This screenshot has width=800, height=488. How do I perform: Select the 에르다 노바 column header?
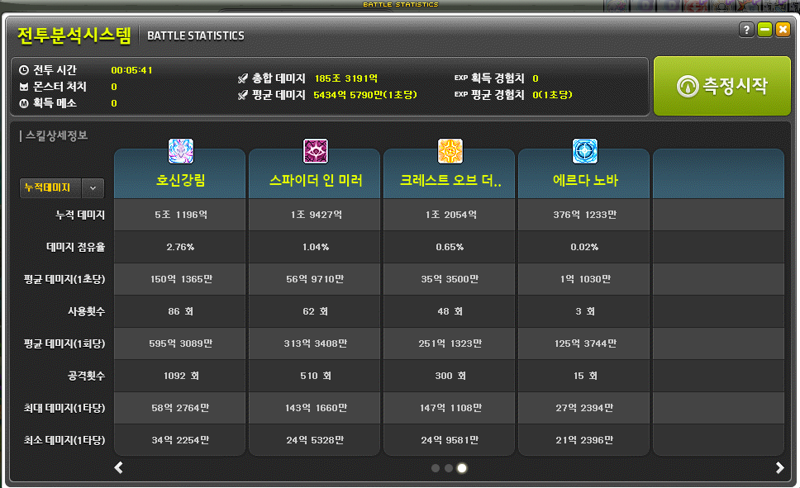click(584, 174)
